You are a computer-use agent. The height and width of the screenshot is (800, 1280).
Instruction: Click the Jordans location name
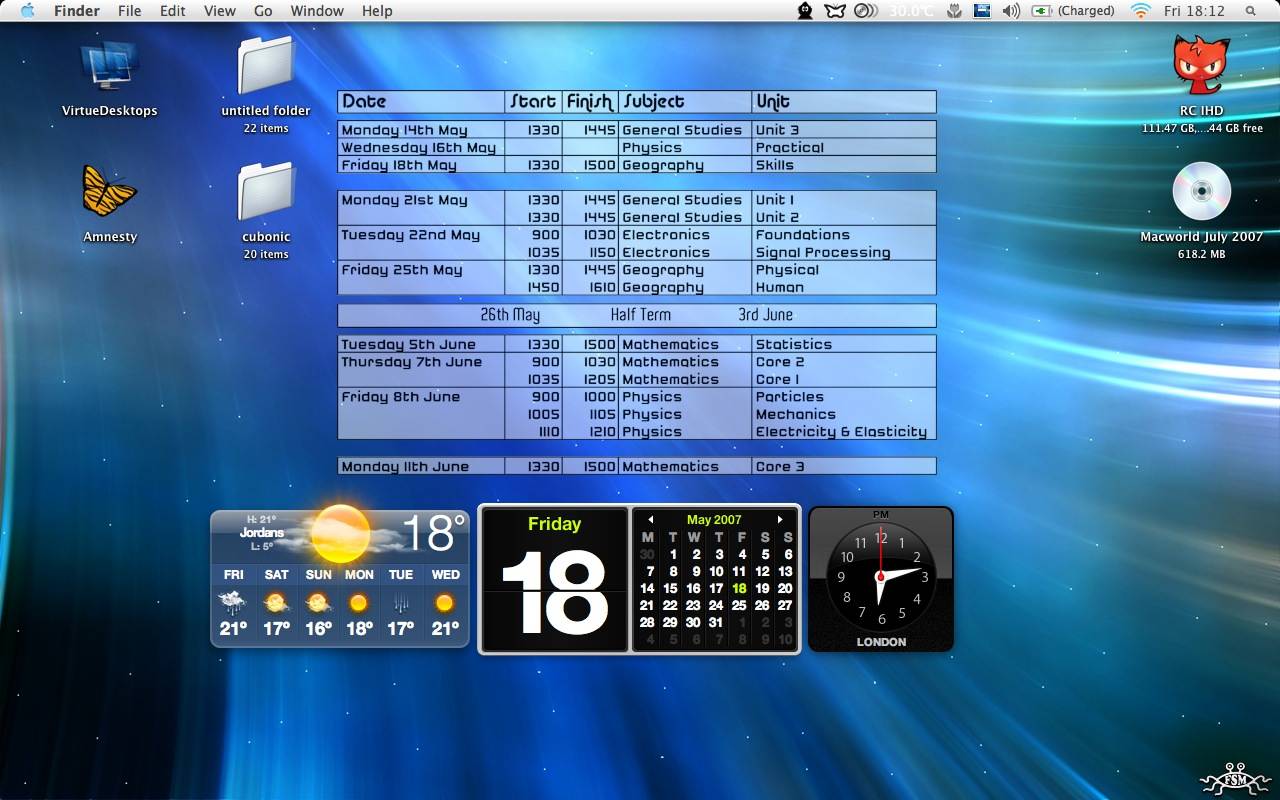coord(261,533)
